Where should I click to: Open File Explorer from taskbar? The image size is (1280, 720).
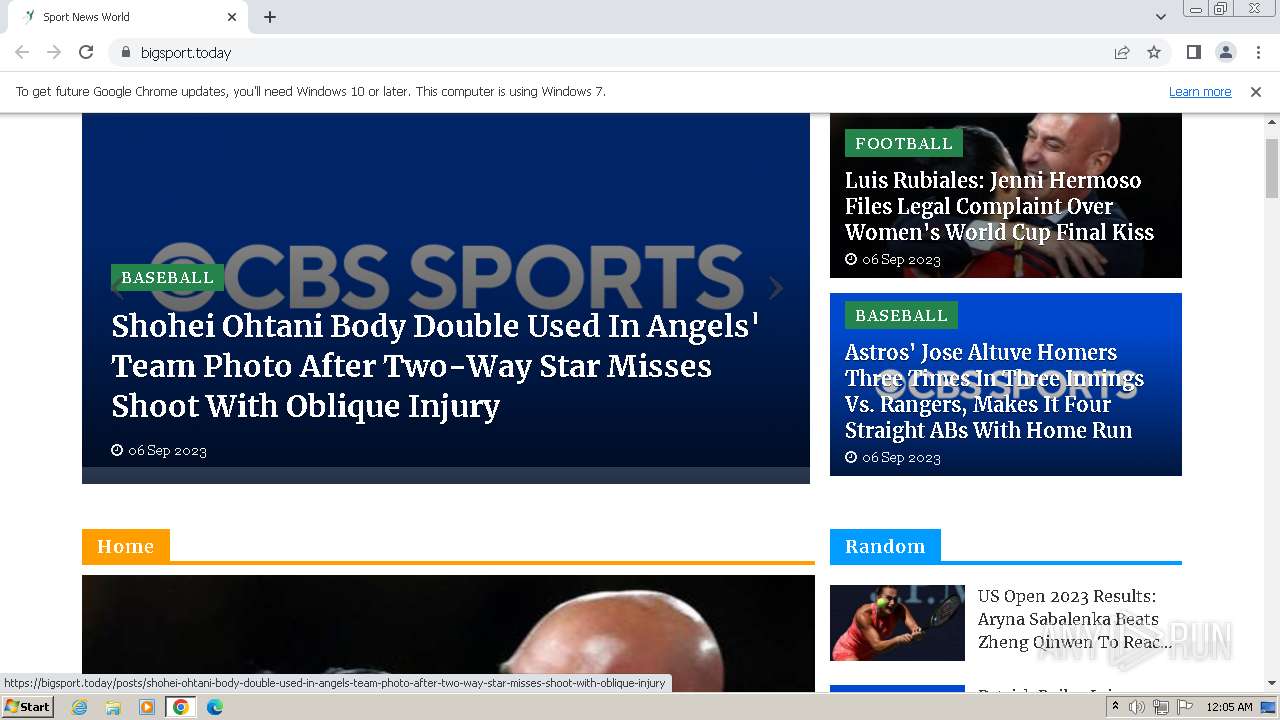pyautogui.click(x=113, y=707)
